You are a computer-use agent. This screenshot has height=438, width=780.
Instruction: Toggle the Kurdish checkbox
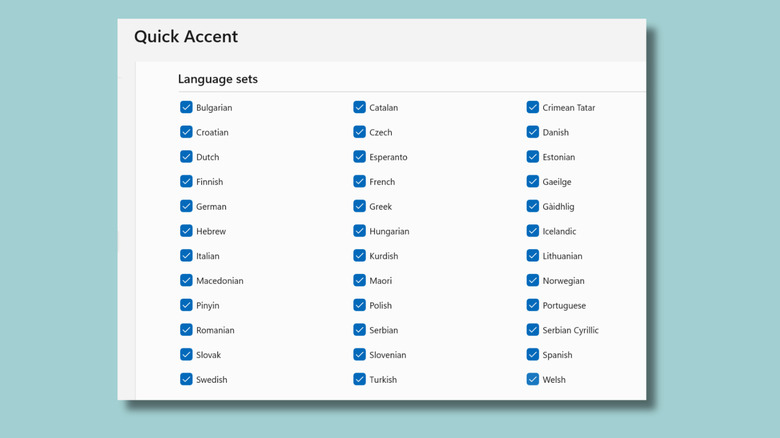coord(359,256)
